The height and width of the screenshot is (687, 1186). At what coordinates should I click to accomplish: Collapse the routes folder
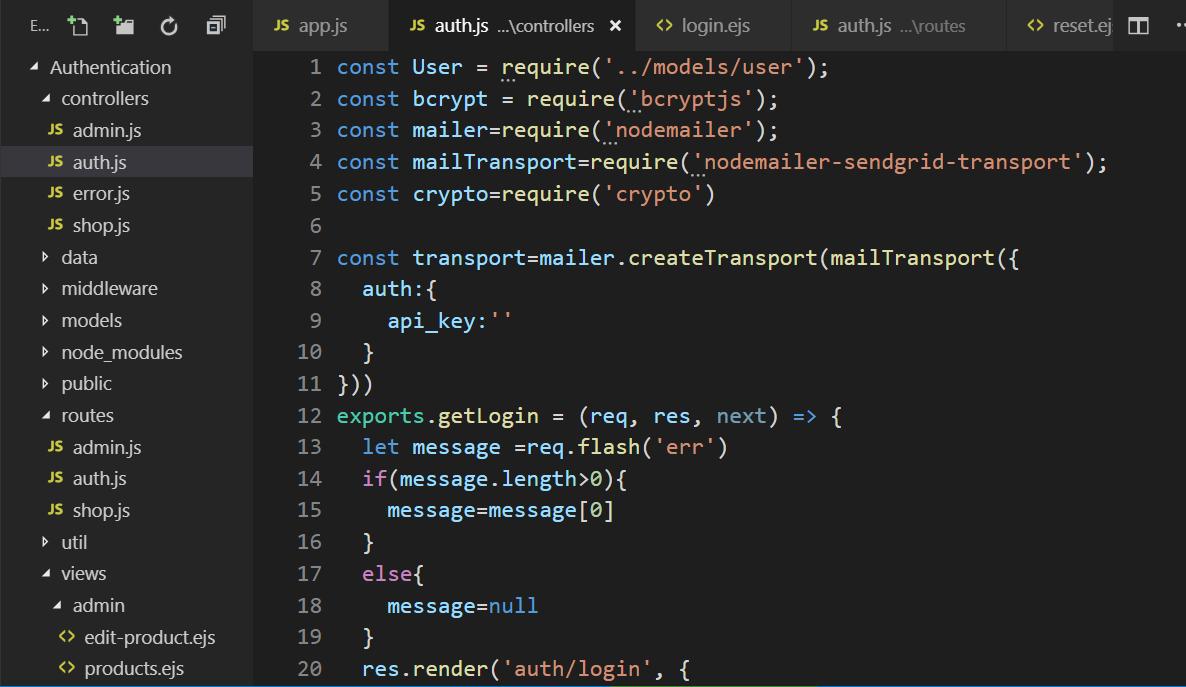tap(46, 415)
